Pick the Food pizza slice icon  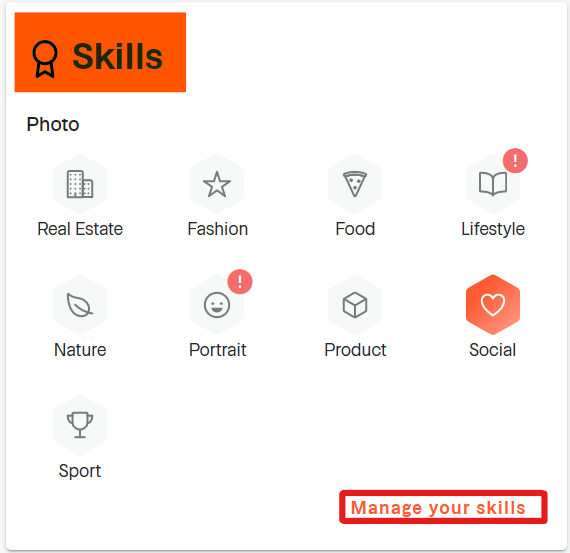pyautogui.click(x=355, y=184)
